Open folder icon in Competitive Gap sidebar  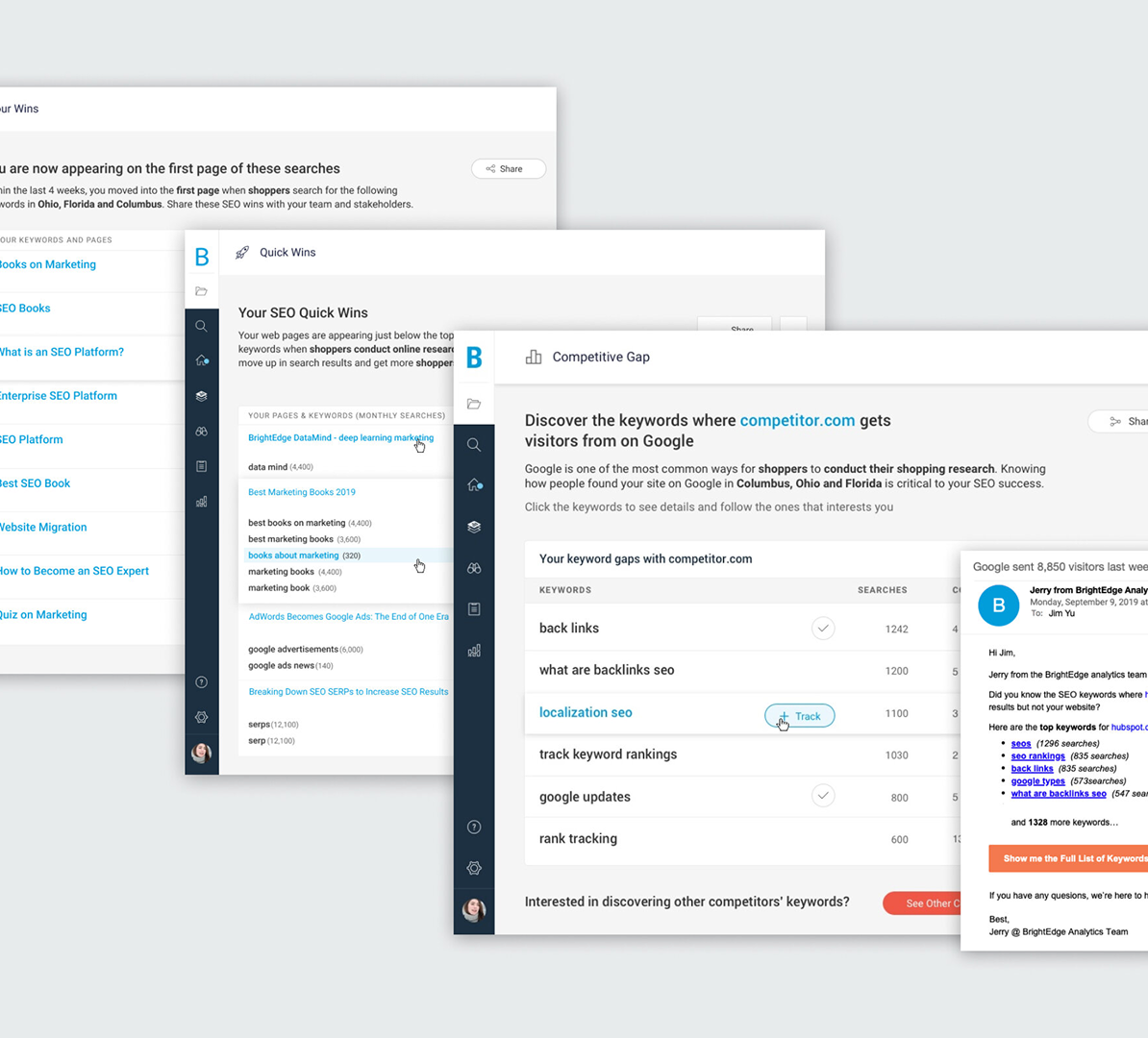(x=474, y=404)
